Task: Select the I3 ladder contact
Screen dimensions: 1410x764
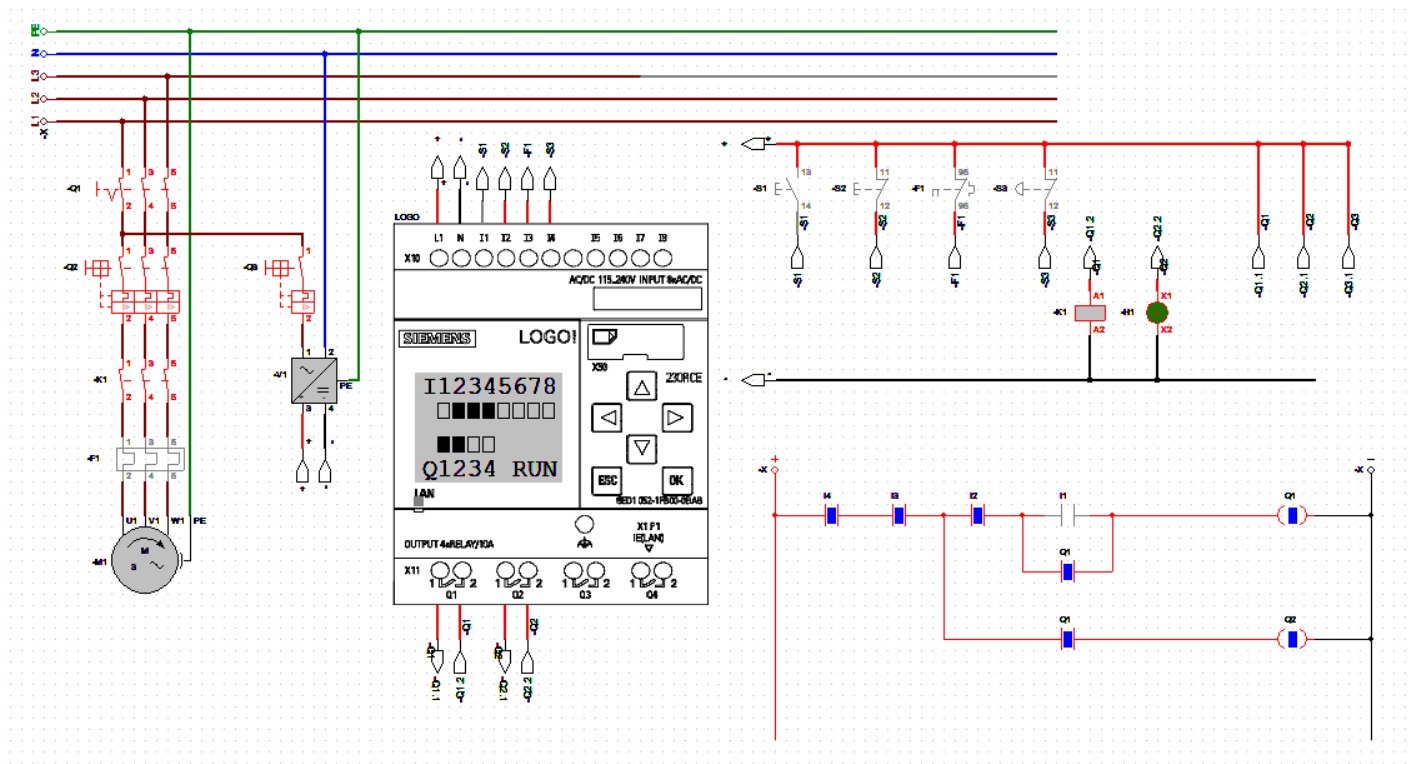Action: click(899, 516)
